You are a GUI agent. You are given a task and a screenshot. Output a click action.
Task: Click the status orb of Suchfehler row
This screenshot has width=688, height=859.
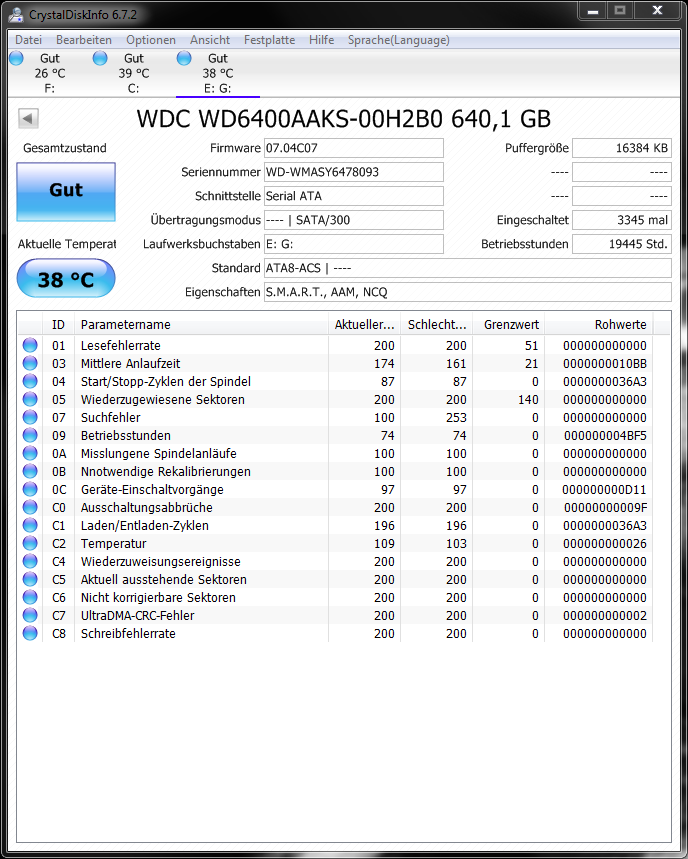(x=30, y=417)
